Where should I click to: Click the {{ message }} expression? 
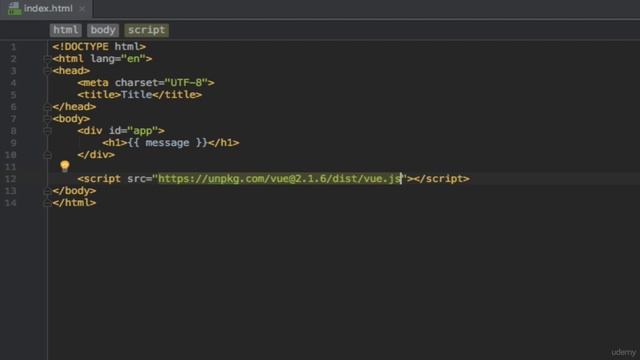(x=167, y=143)
